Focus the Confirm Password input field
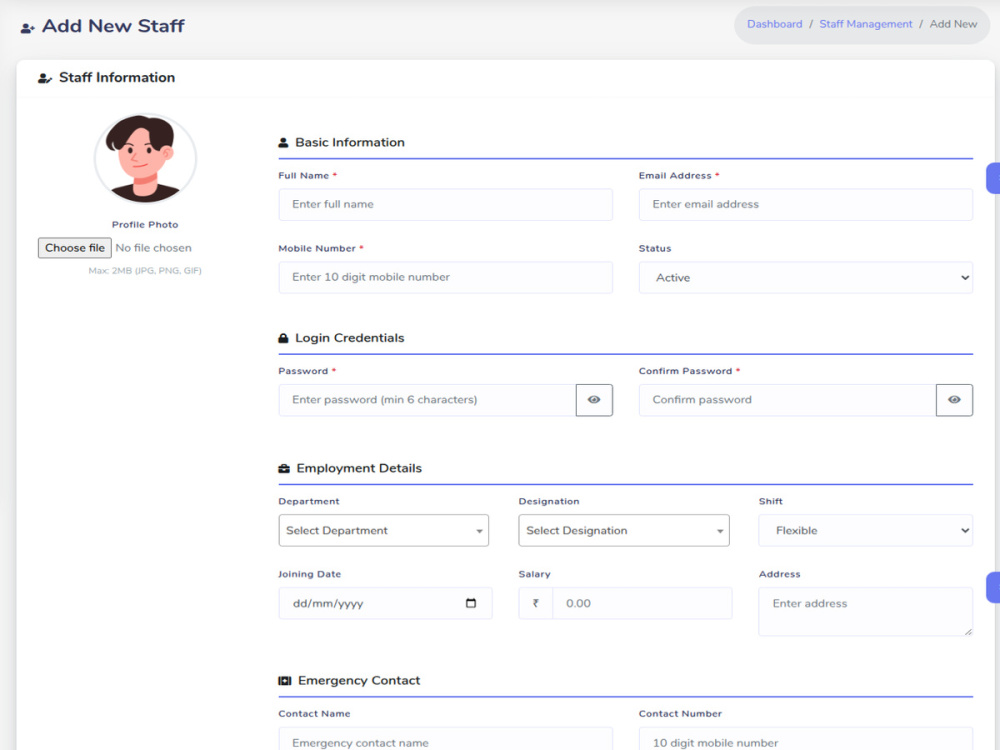The width and height of the screenshot is (1000, 750). [788, 400]
